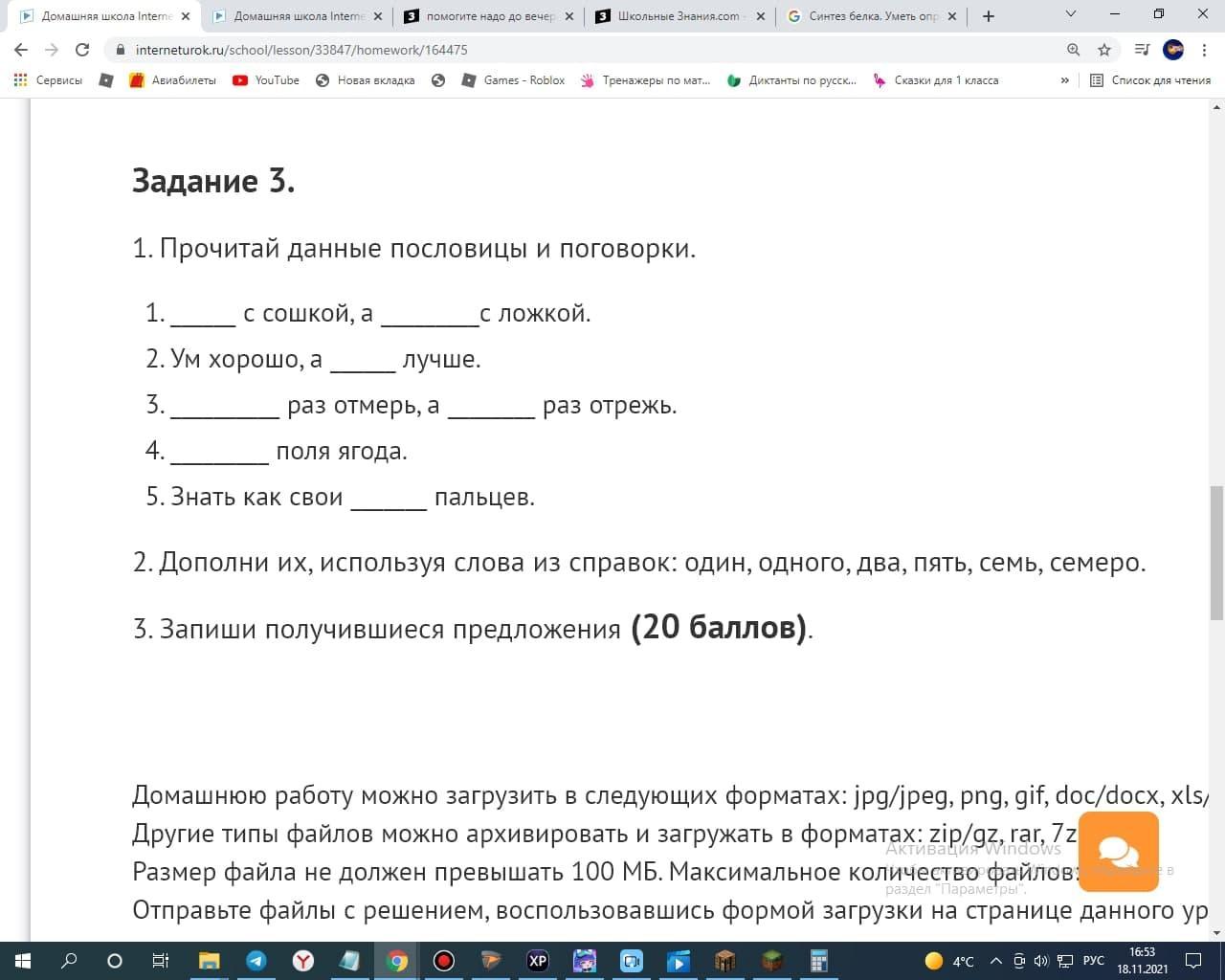Open the Тренажеры по мат... bookmark

point(646,80)
